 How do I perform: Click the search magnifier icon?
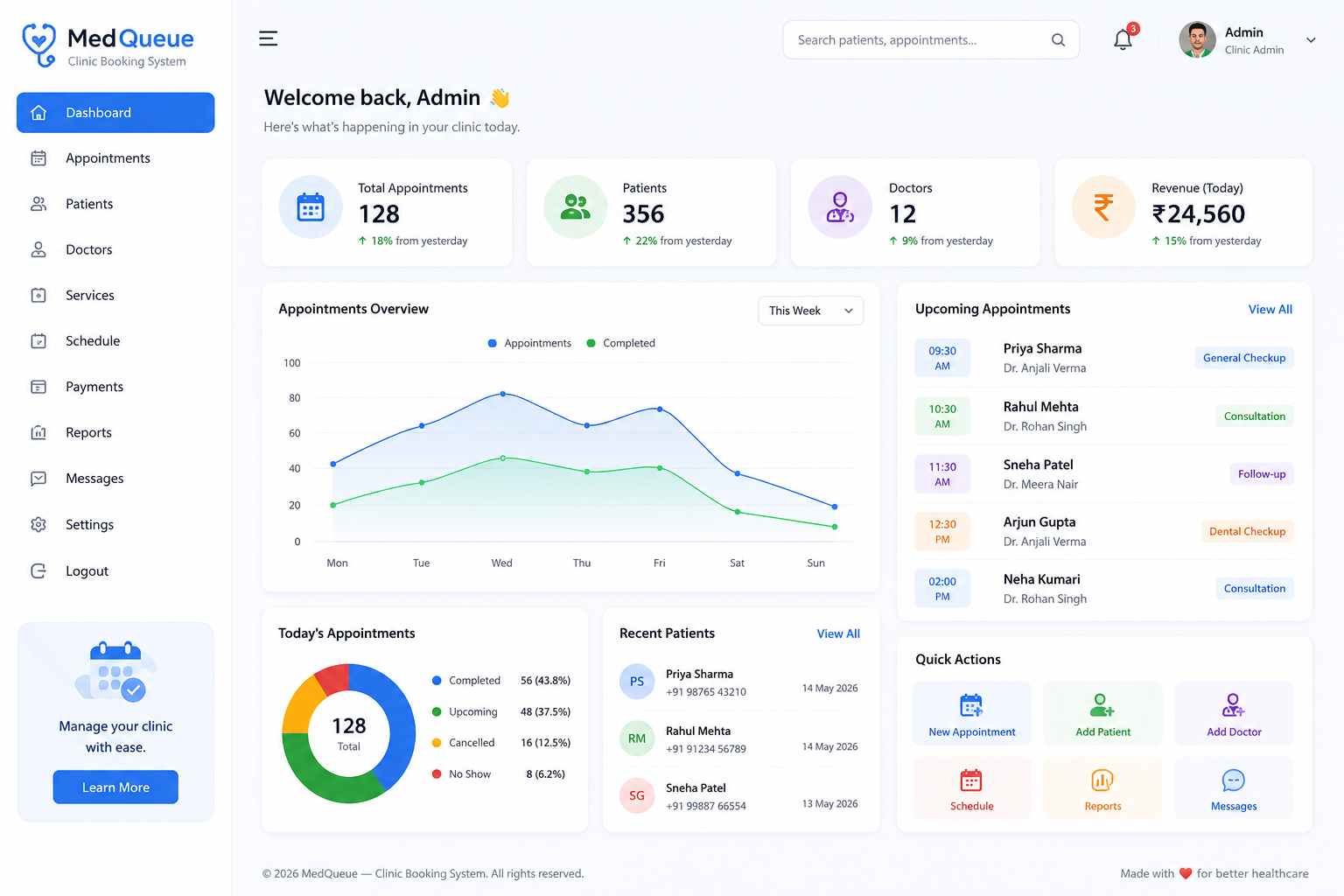click(x=1058, y=40)
